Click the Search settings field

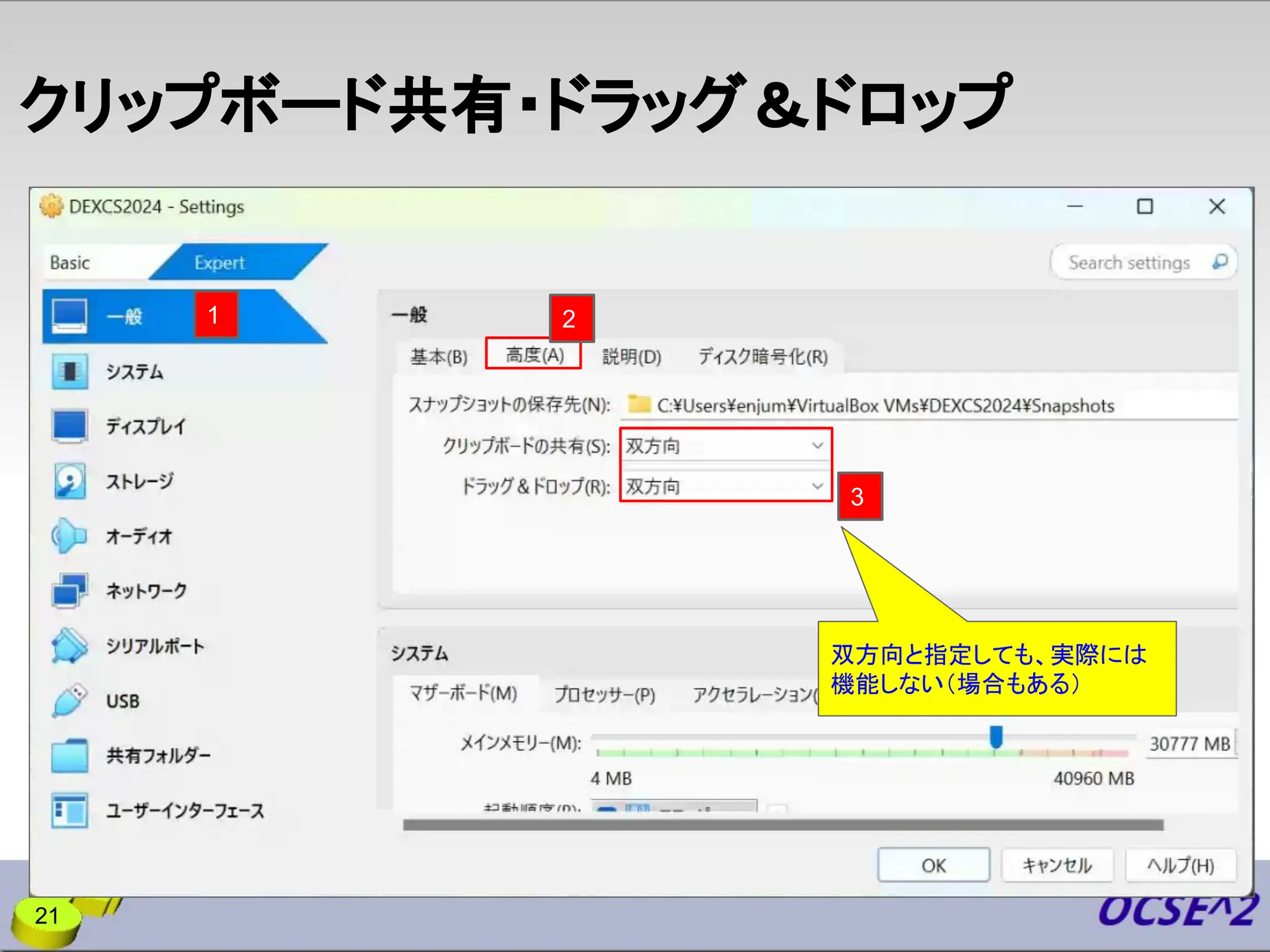pos(1143,262)
